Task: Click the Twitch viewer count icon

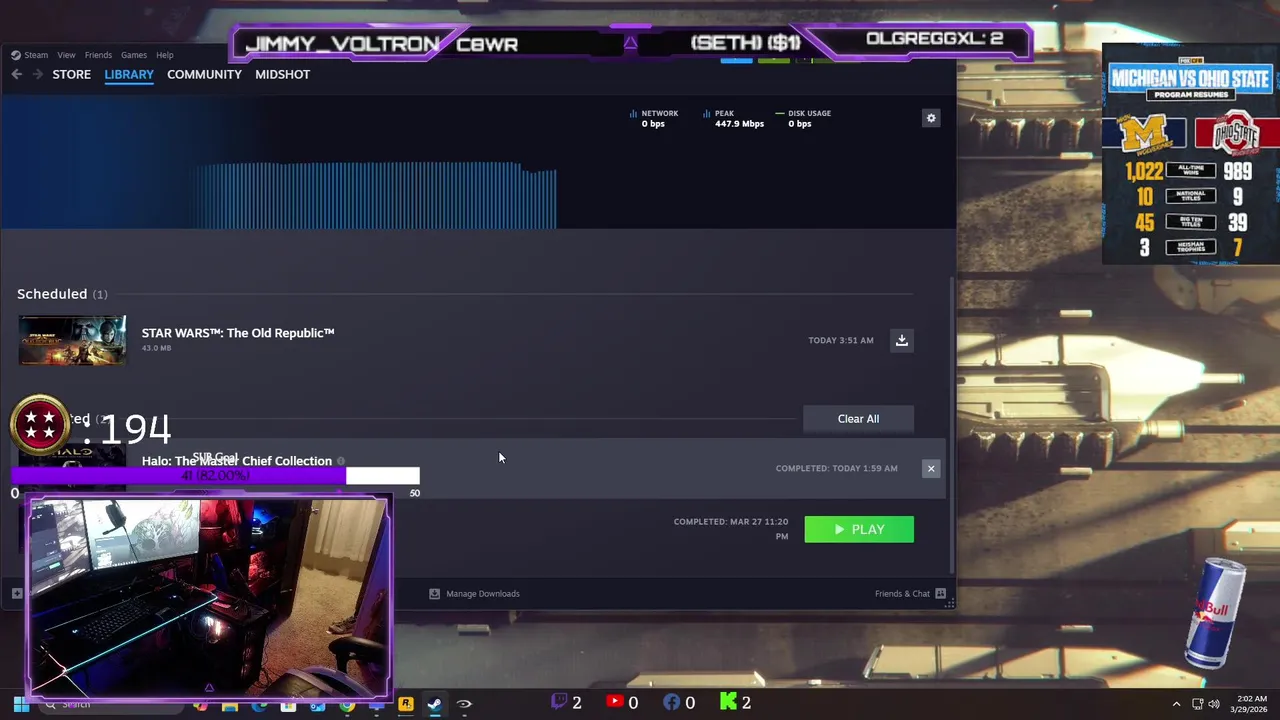Action: [x=560, y=702]
